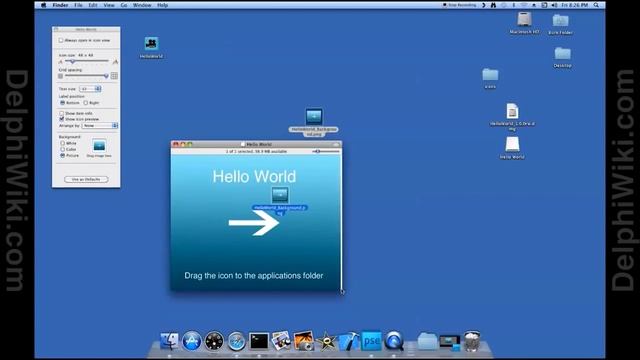
Task: Select the background image icon inside Hello World window
Action: coord(280,195)
